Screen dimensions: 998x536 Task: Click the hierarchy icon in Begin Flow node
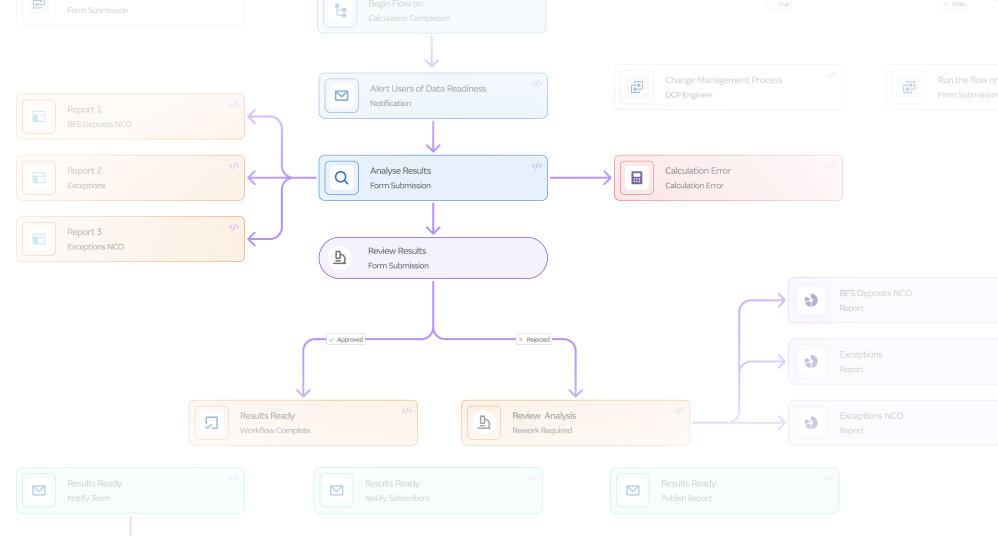click(341, 11)
